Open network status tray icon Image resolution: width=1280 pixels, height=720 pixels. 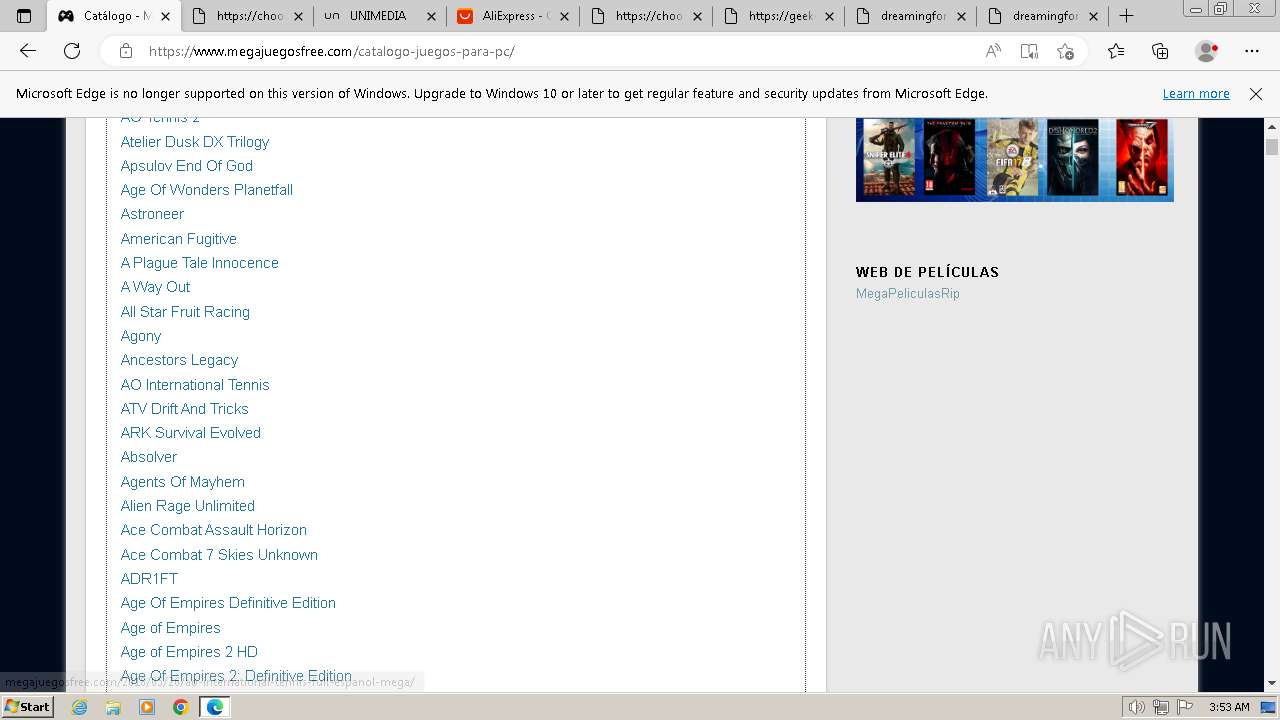(x=1160, y=707)
